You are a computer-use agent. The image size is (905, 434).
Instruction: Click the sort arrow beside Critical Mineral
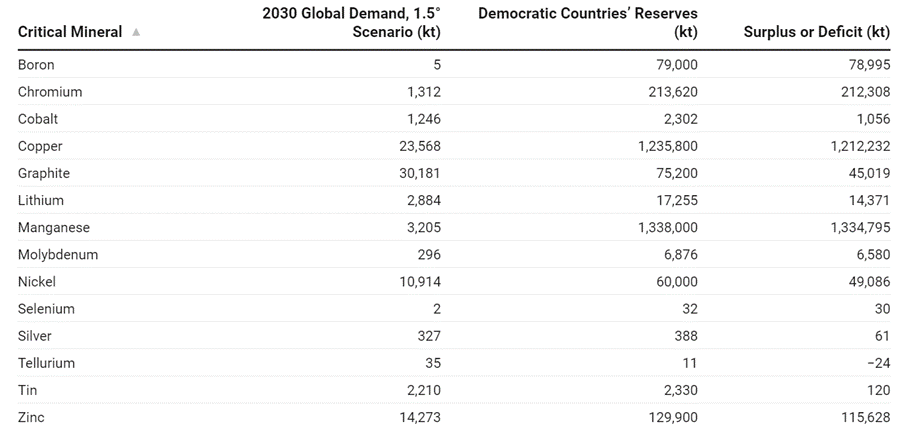[x=136, y=32]
